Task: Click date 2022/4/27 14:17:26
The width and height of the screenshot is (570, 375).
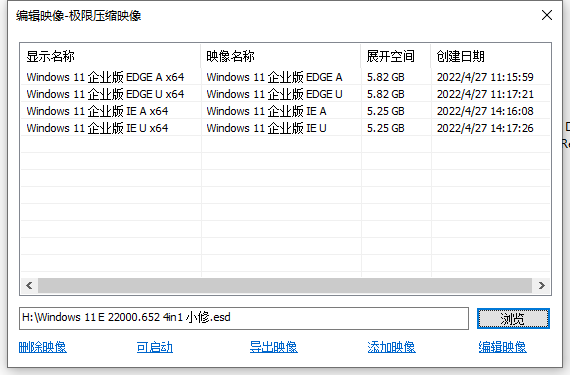Action: (x=485, y=128)
